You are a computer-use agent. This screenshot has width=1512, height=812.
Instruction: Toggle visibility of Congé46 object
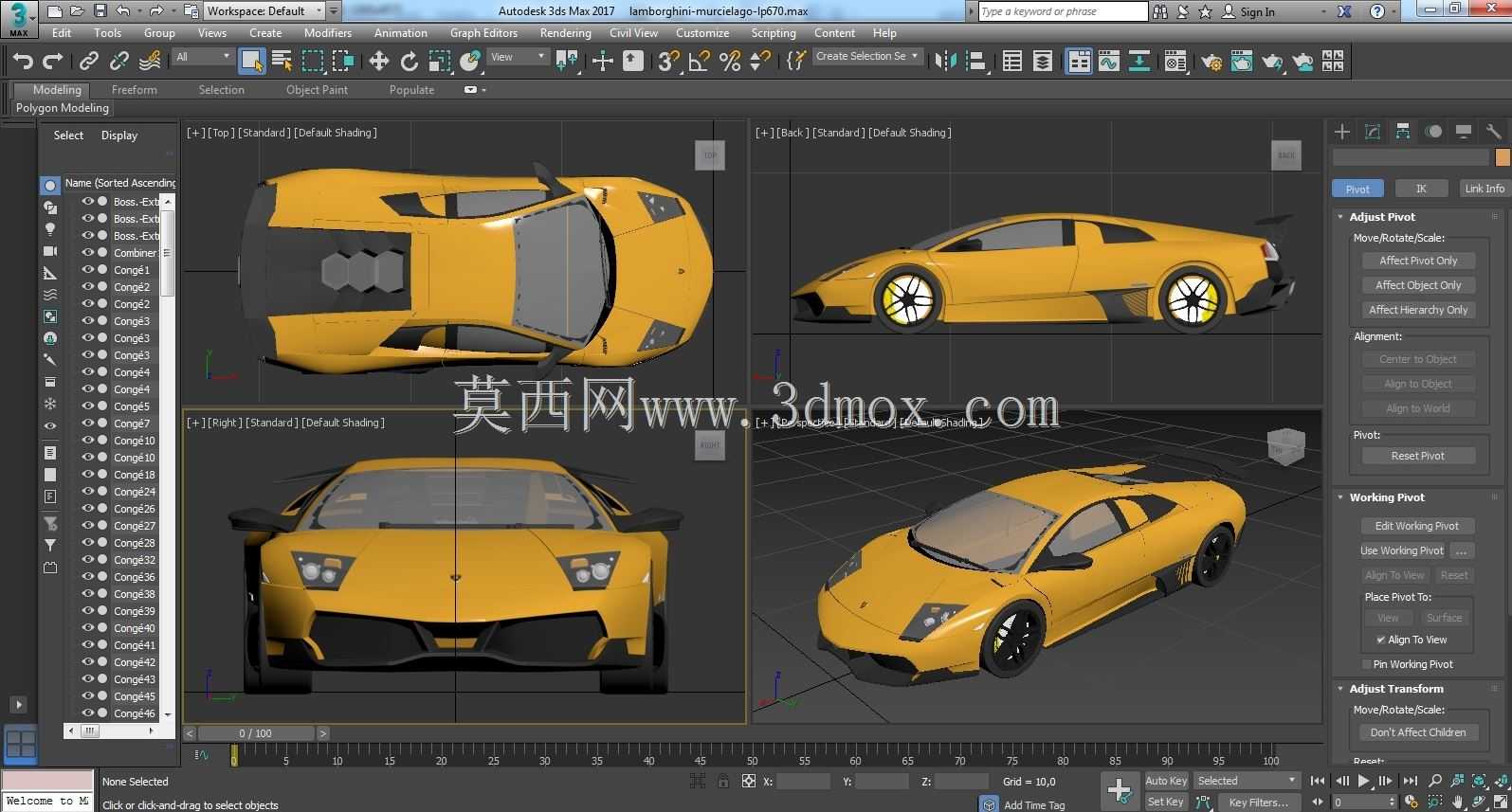click(x=87, y=713)
